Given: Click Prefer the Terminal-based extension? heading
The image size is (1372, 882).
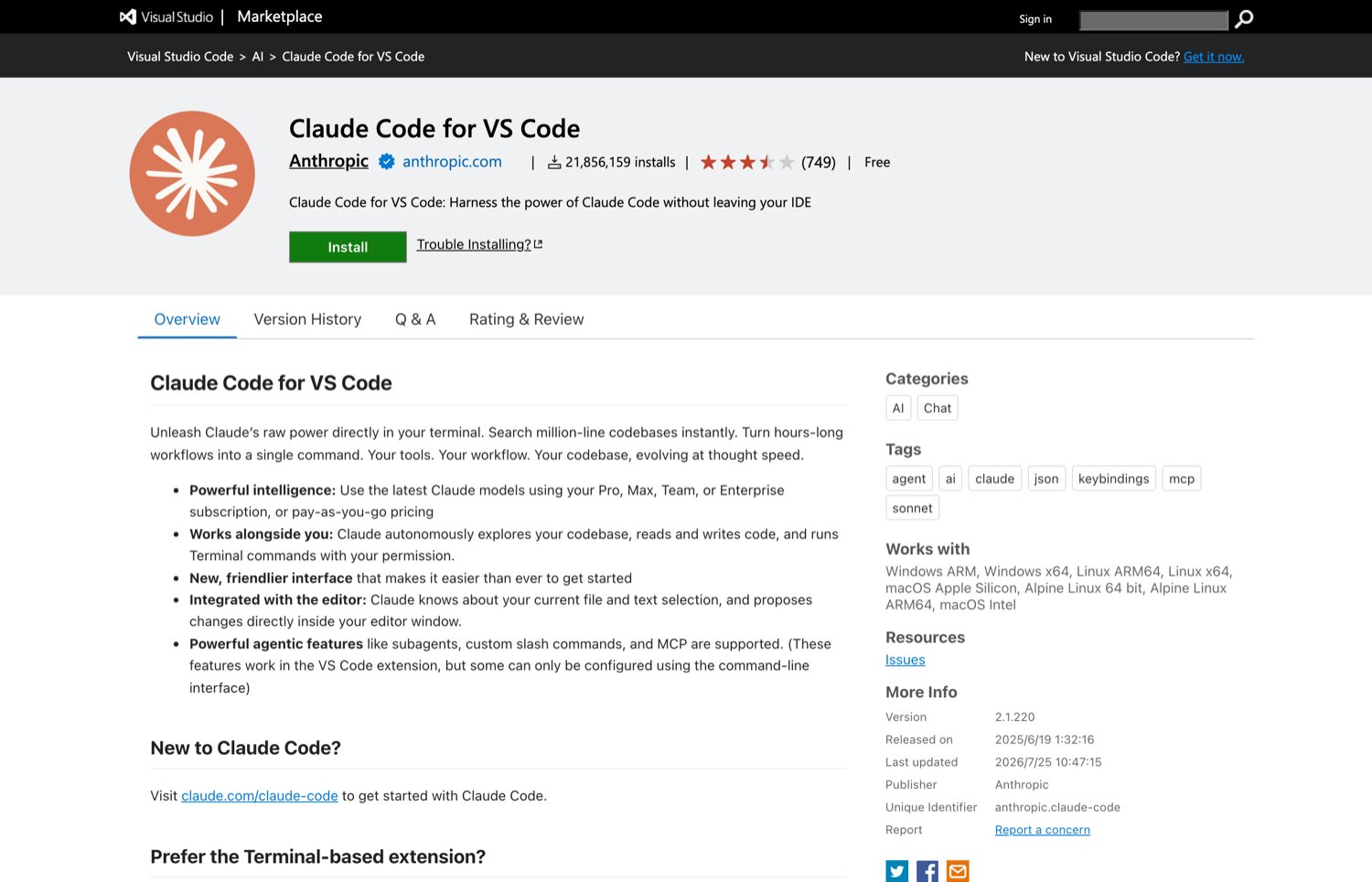Looking at the screenshot, I should (318, 857).
